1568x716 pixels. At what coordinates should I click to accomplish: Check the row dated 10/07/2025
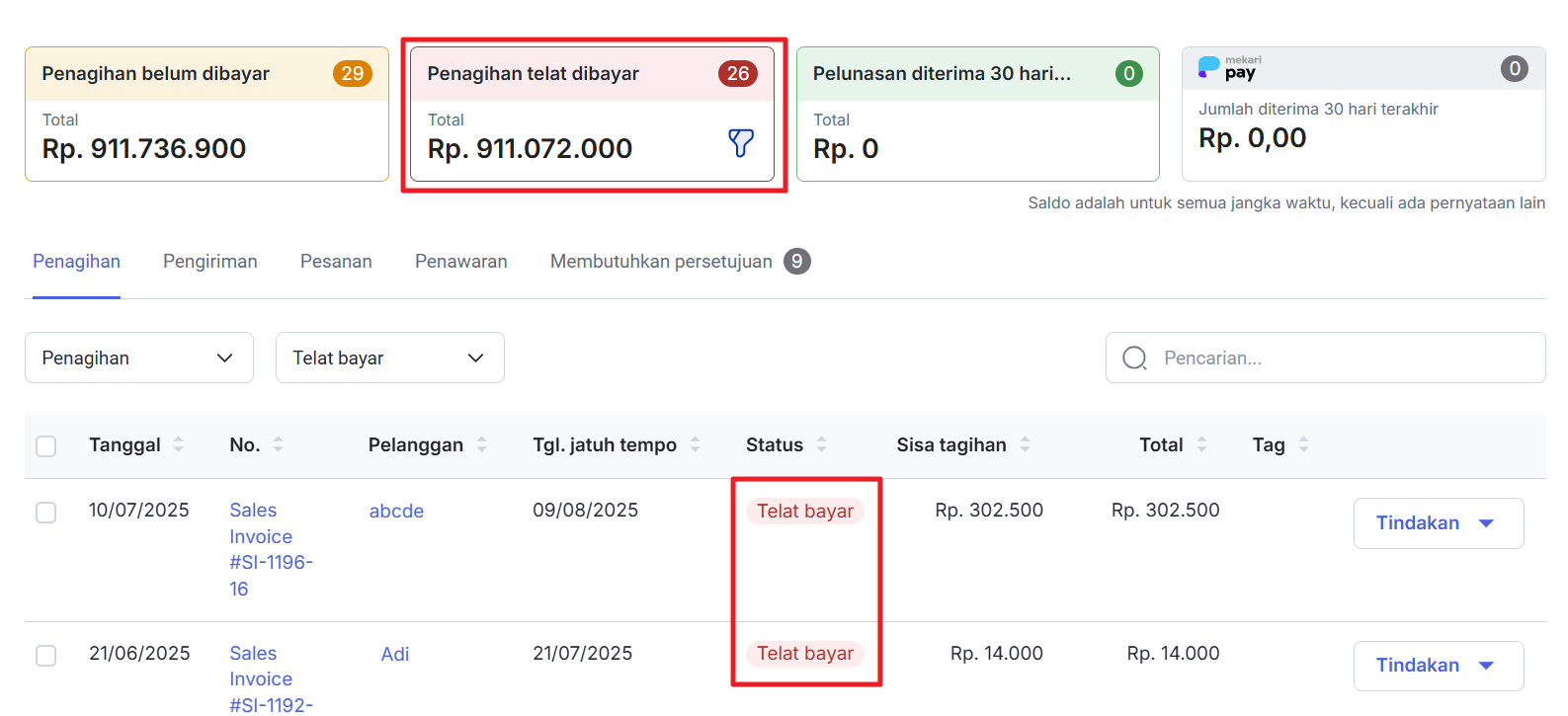click(x=46, y=513)
